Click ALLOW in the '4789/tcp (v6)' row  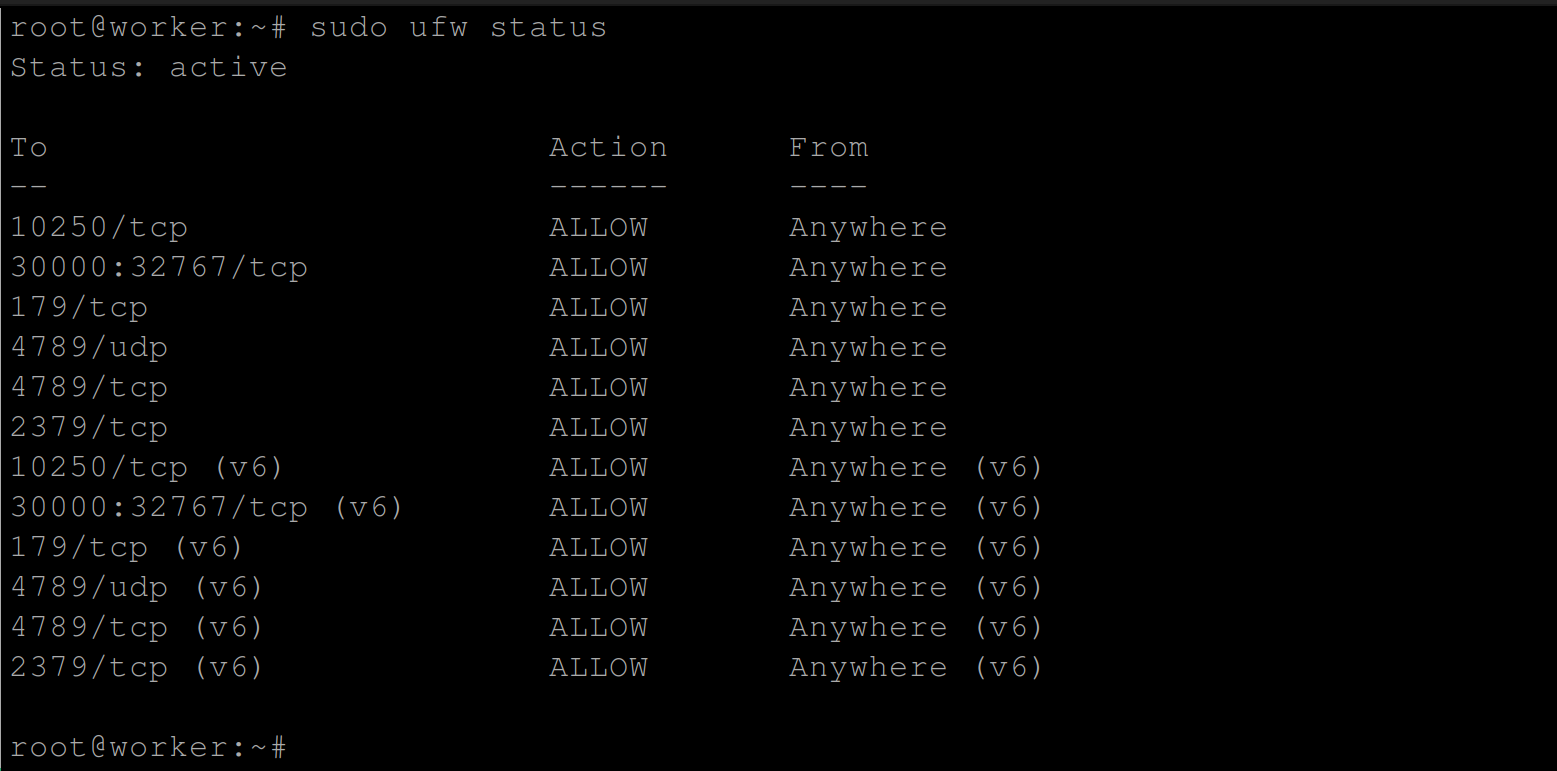[598, 627]
